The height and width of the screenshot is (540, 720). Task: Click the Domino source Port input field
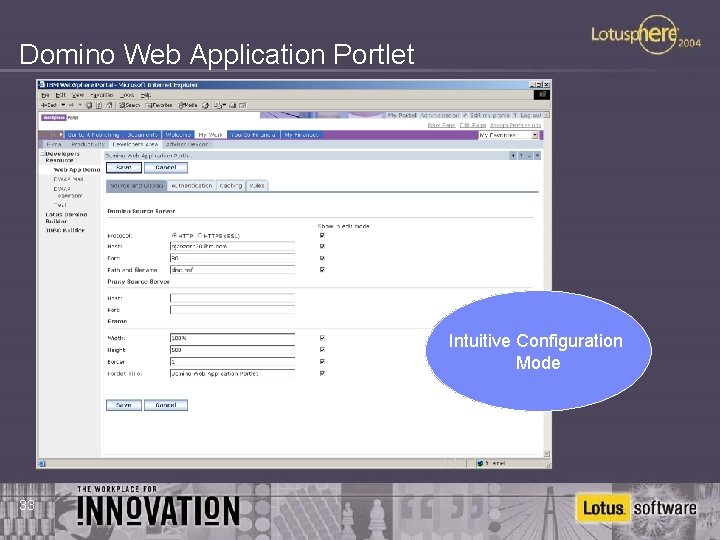tap(232, 258)
